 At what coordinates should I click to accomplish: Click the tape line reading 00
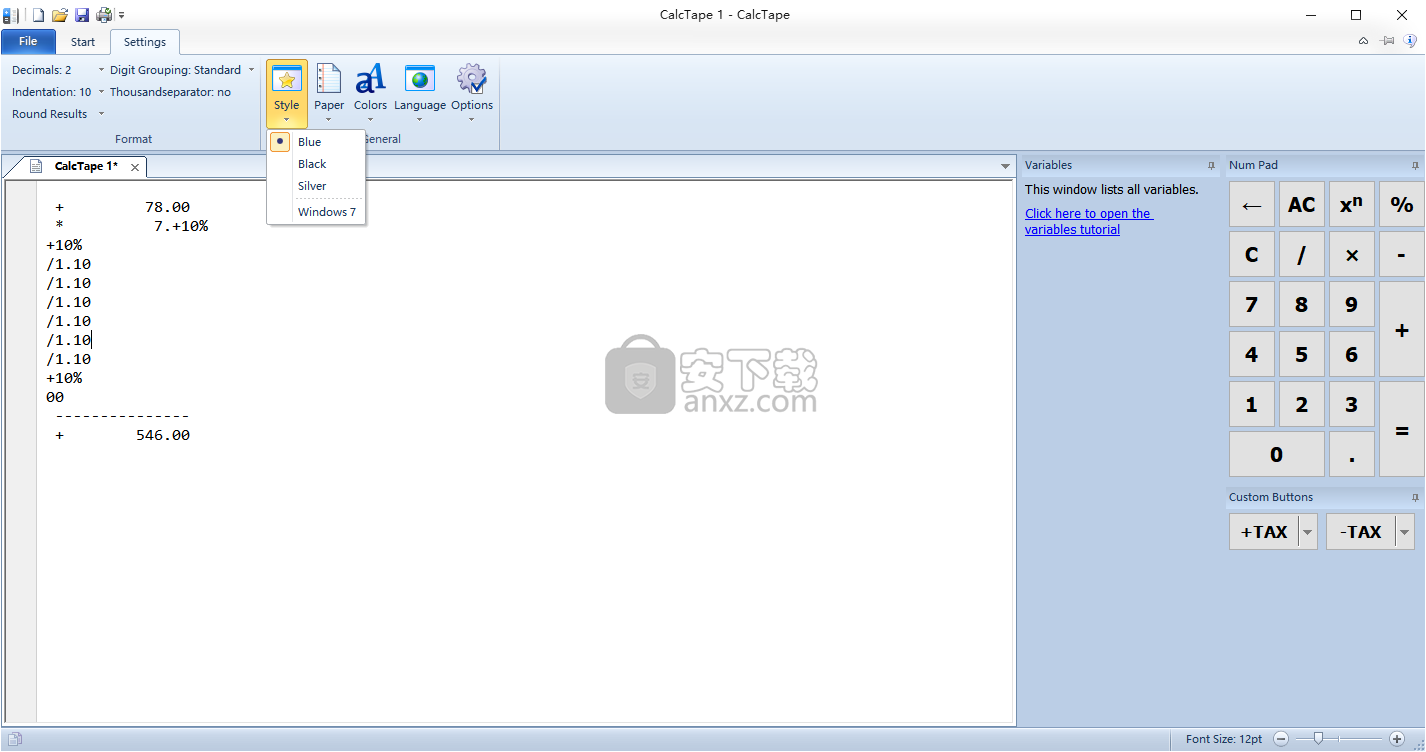coord(55,397)
